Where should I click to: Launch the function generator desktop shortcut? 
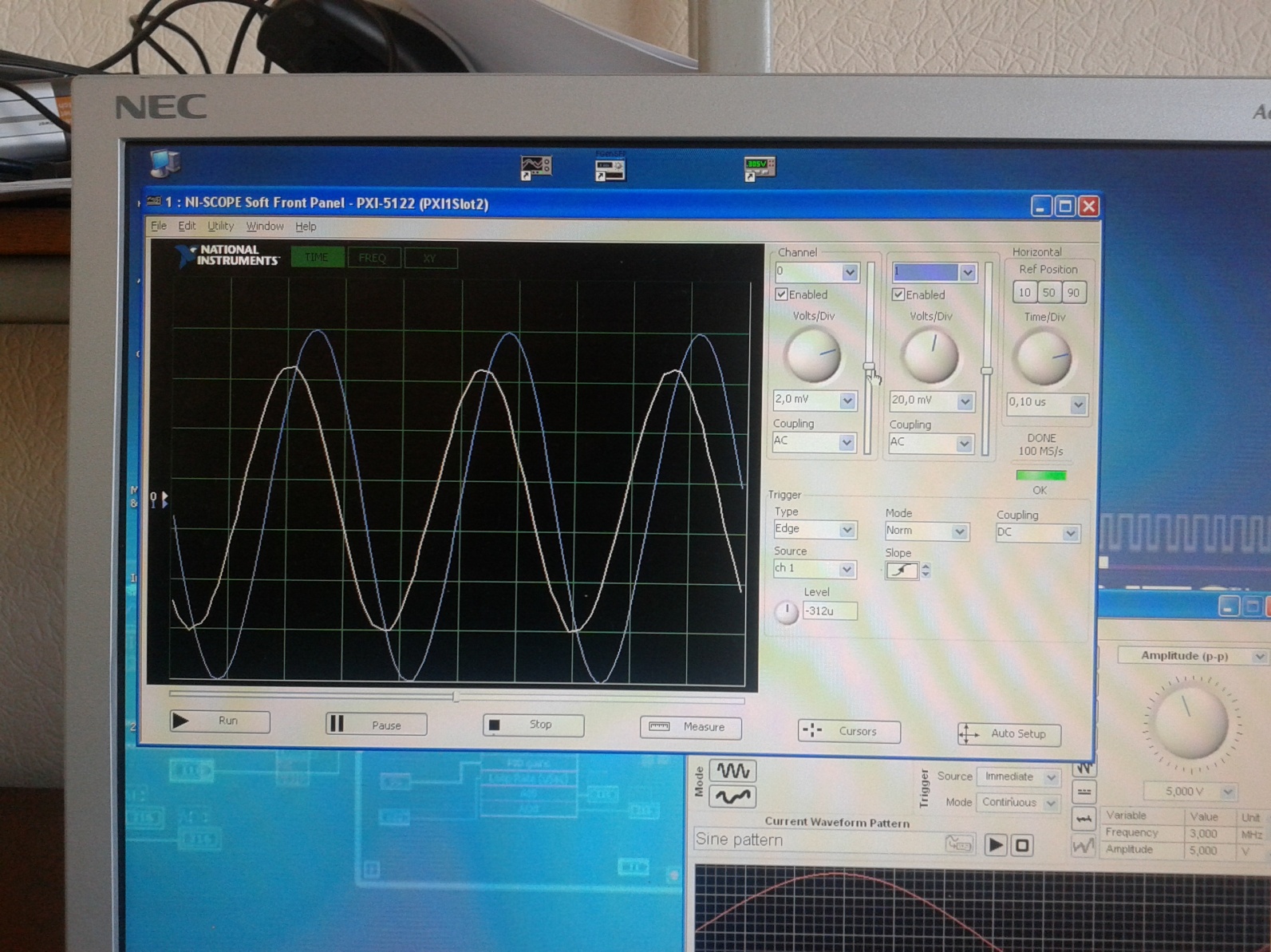pyautogui.click(x=610, y=168)
